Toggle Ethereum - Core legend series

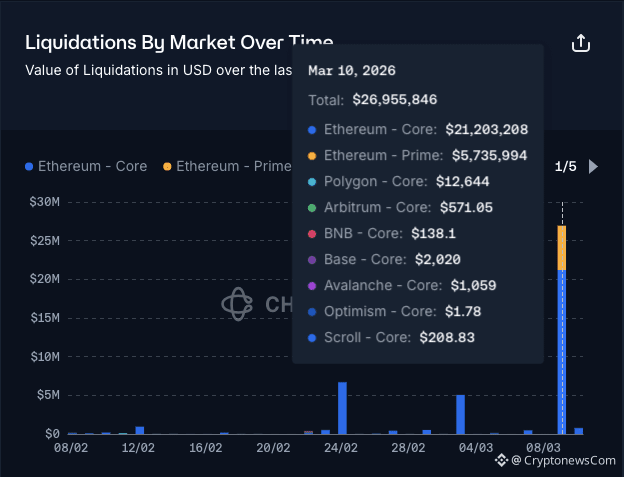click(86, 166)
